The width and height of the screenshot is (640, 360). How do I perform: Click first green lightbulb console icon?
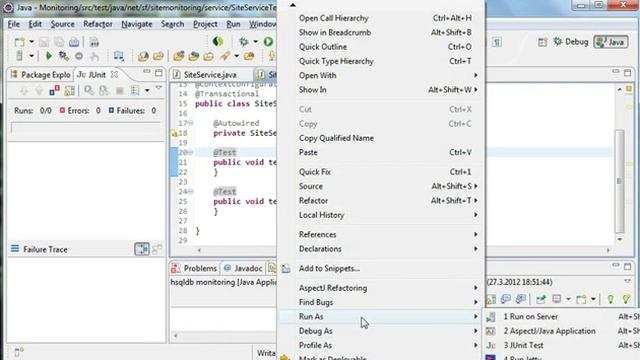coord(611,299)
